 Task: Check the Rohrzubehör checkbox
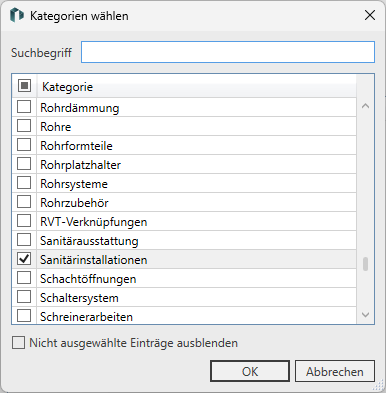(24, 202)
